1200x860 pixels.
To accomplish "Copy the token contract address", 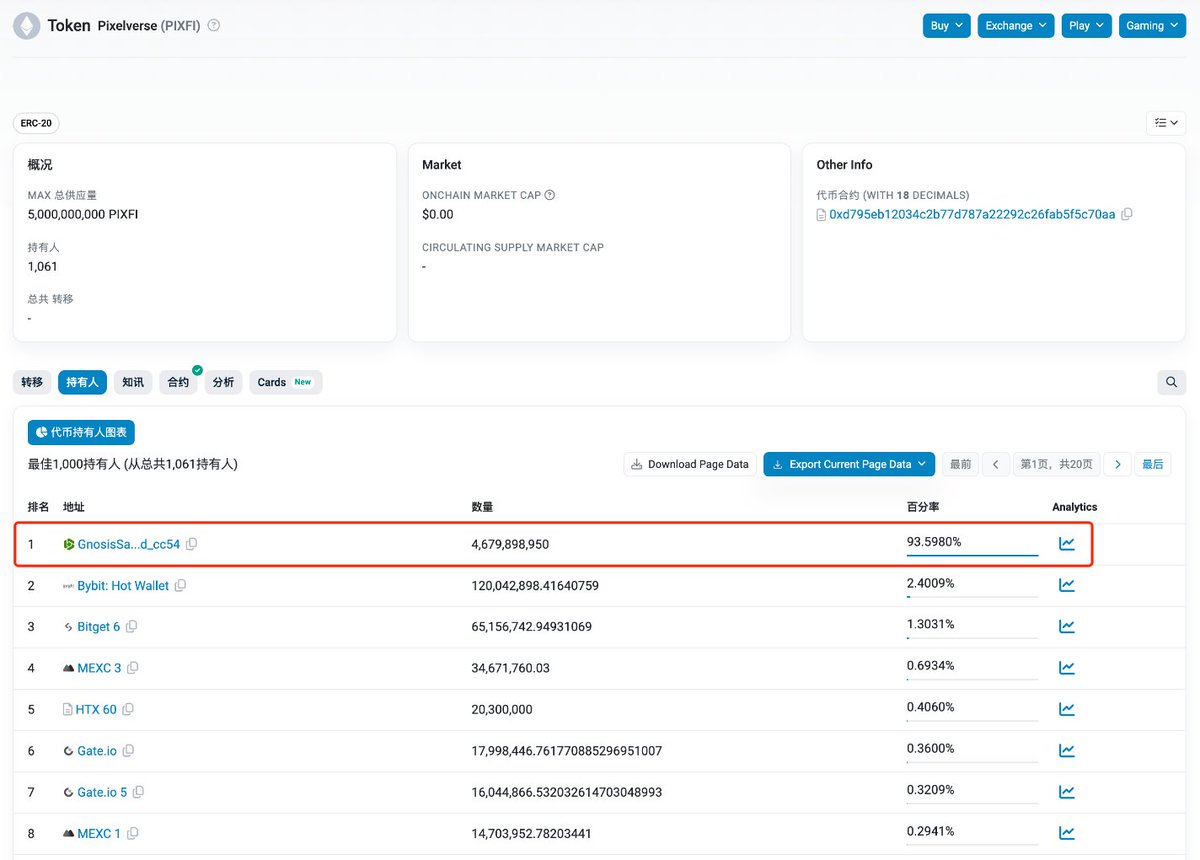I will pos(1127,214).
